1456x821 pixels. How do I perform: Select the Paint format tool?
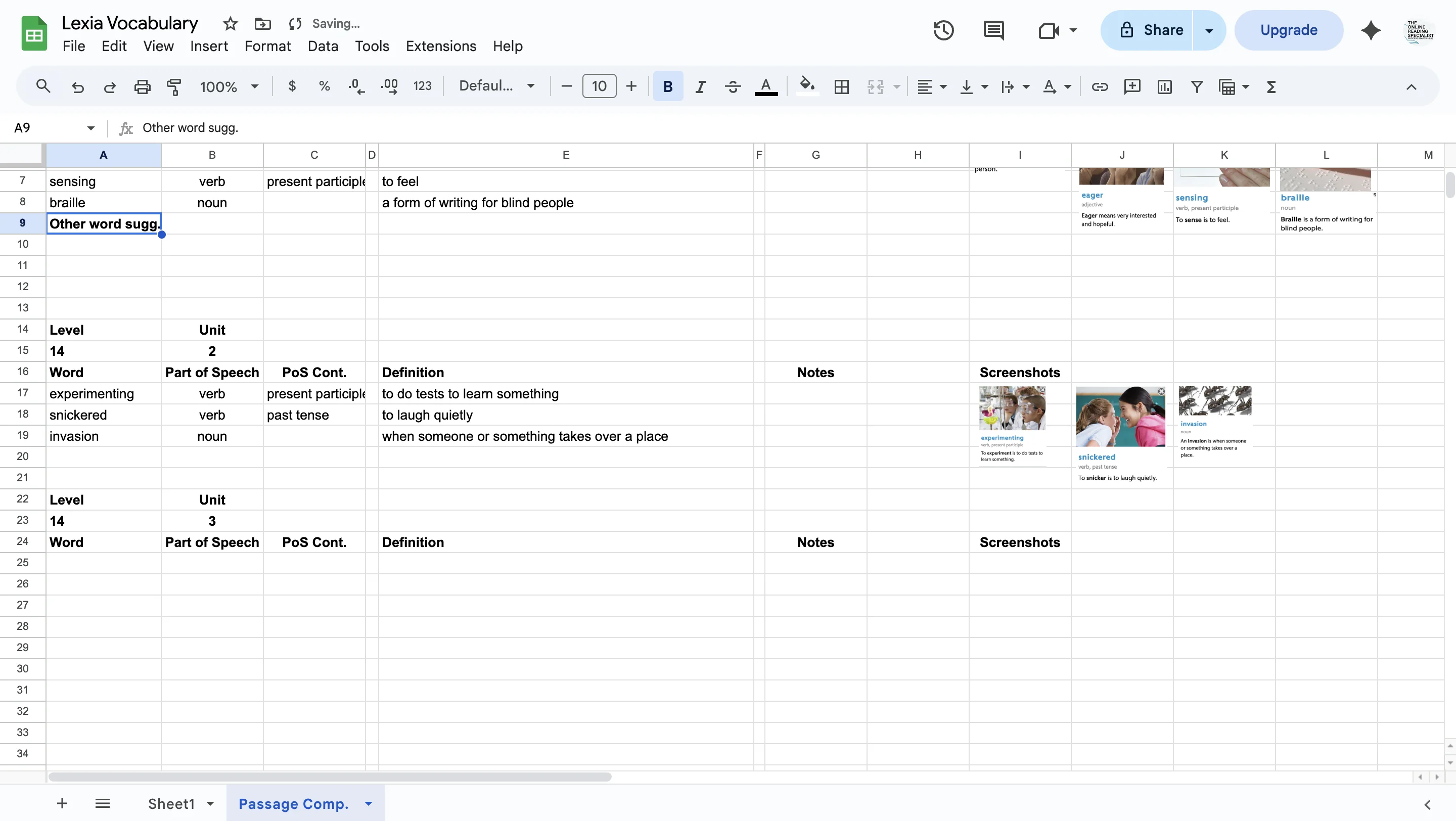click(x=174, y=86)
